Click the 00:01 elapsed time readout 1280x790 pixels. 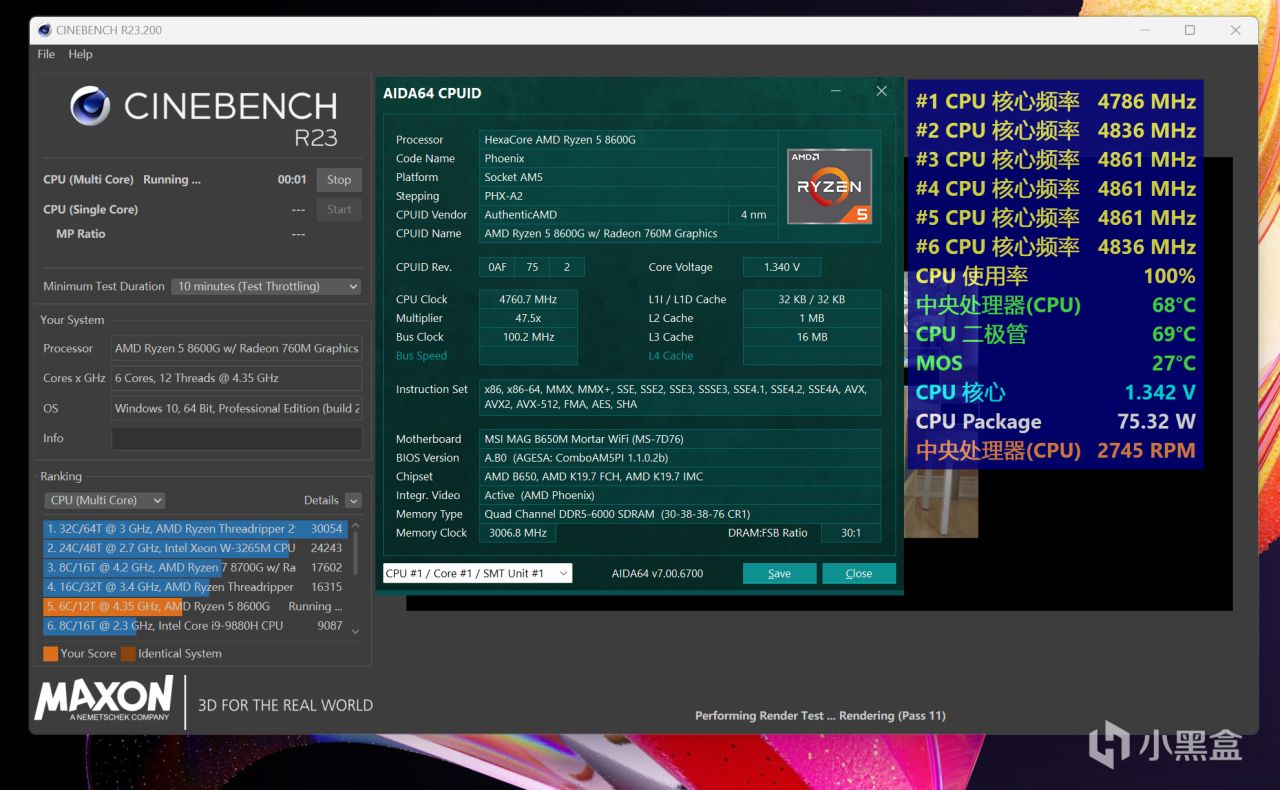tap(292, 180)
